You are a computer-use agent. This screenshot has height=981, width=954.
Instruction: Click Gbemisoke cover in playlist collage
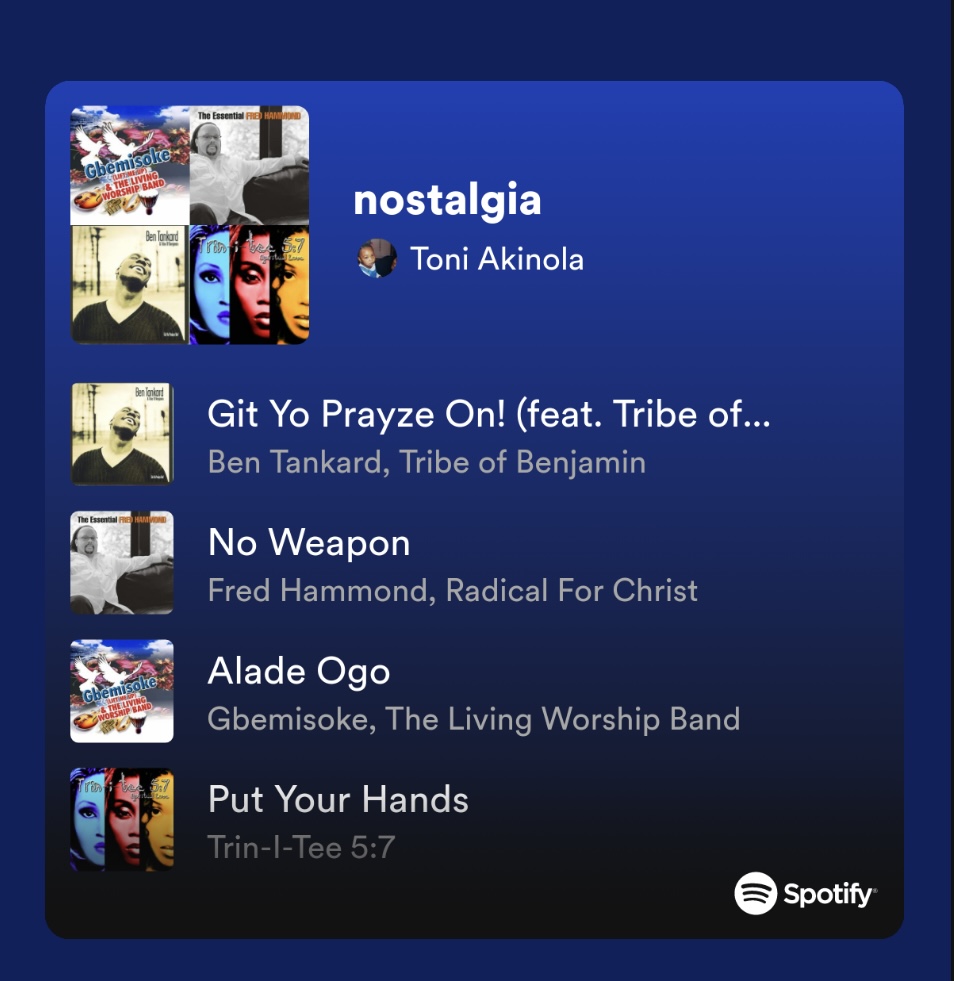tap(129, 165)
